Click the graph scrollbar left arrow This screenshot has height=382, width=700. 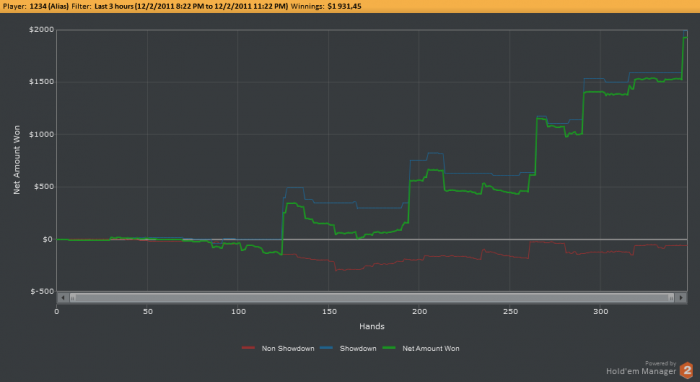(x=62, y=298)
